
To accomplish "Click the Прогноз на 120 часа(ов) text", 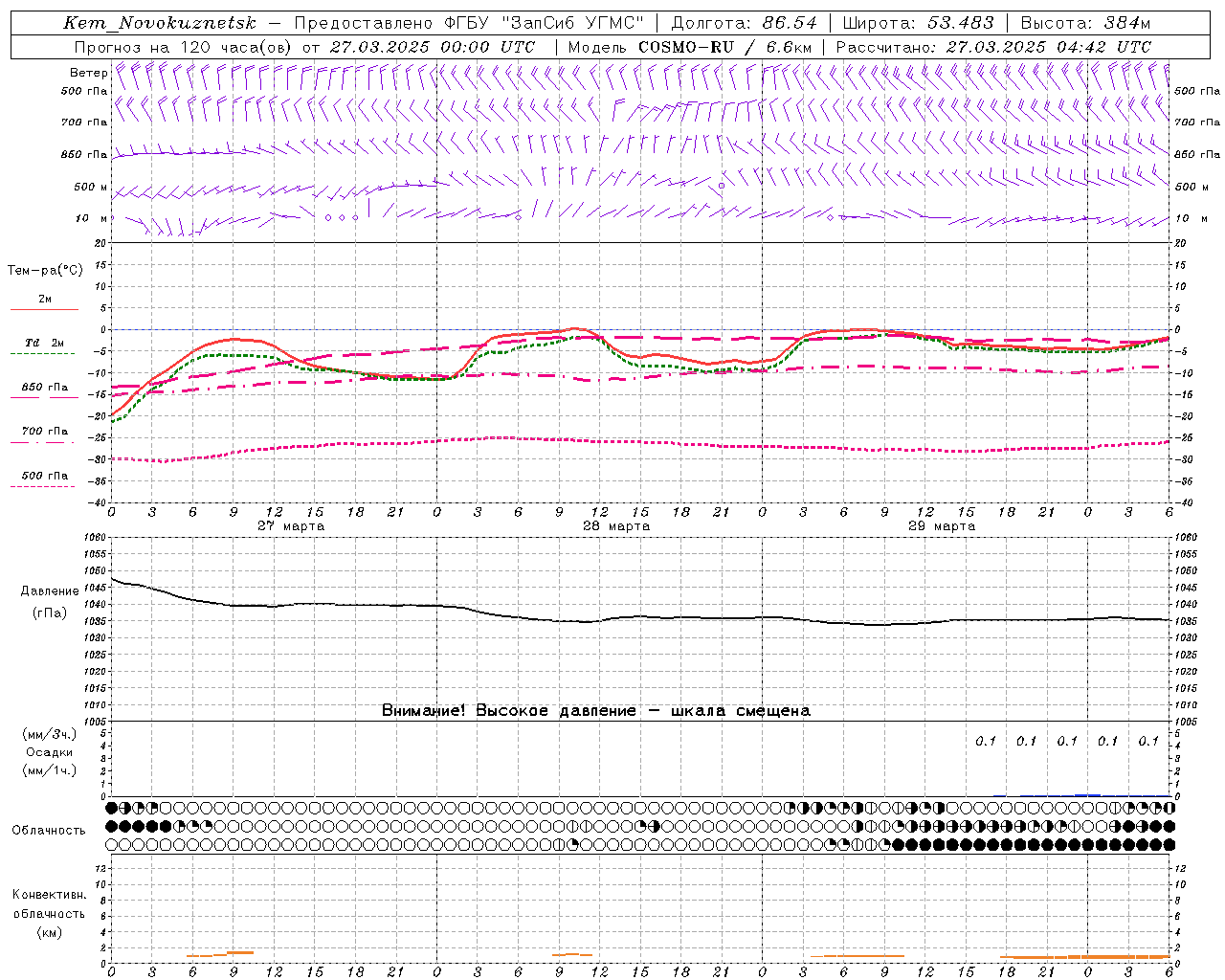I will (x=183, y=47).
